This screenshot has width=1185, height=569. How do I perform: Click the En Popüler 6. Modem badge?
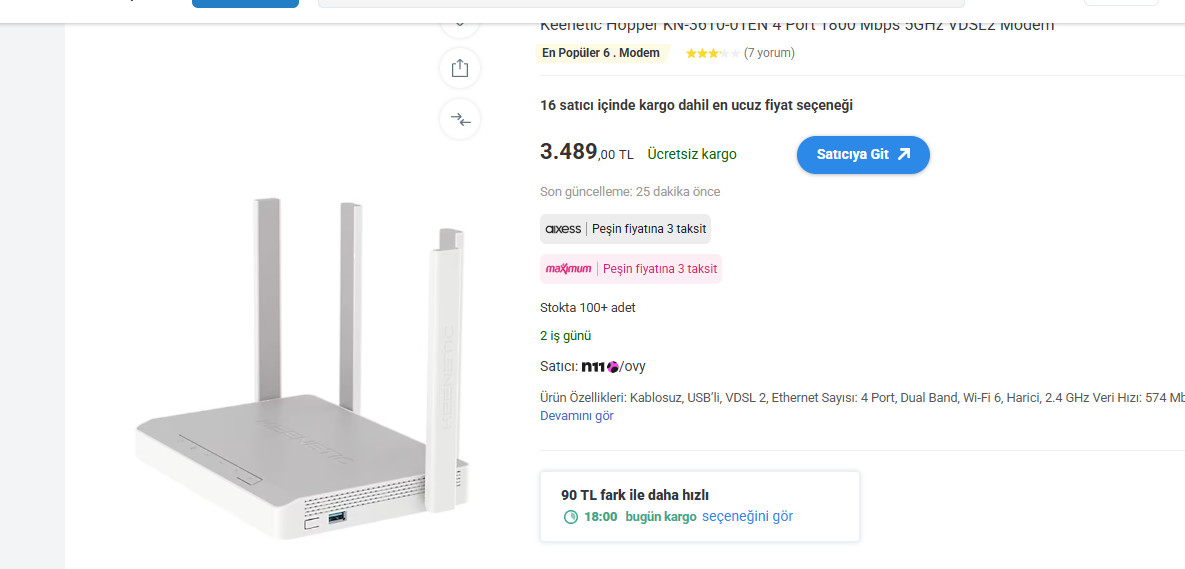point(601,53)
